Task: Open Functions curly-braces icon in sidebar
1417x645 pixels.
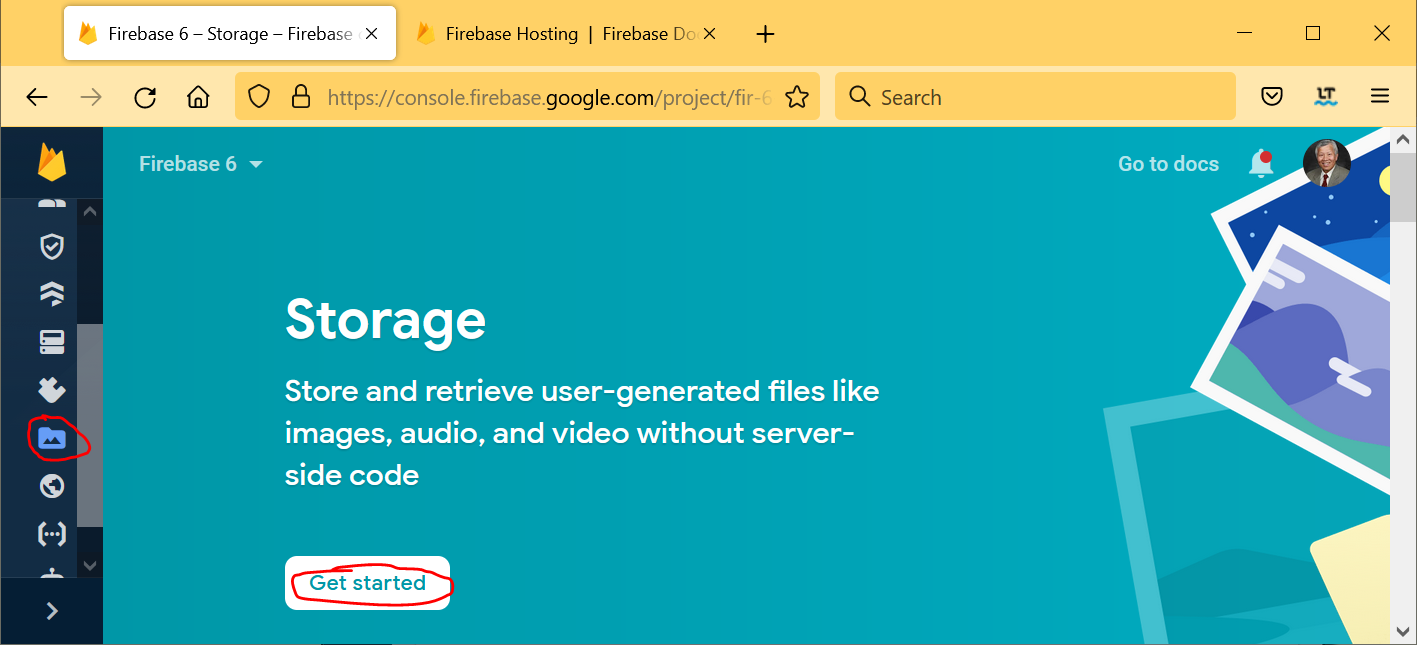Action: tap(51, 534)
